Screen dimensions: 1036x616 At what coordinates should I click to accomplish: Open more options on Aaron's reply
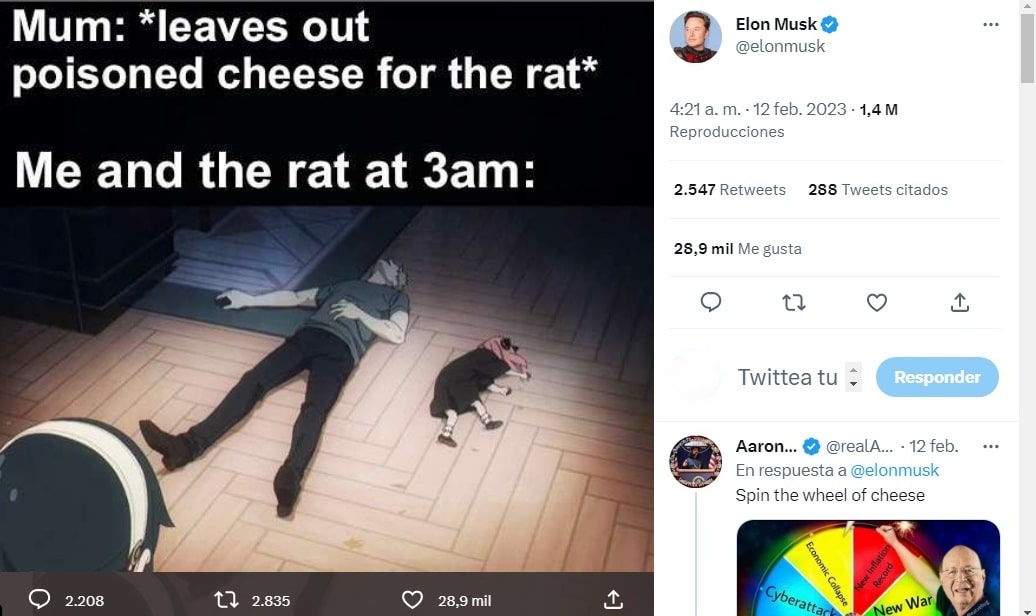(x=991, y=446)
